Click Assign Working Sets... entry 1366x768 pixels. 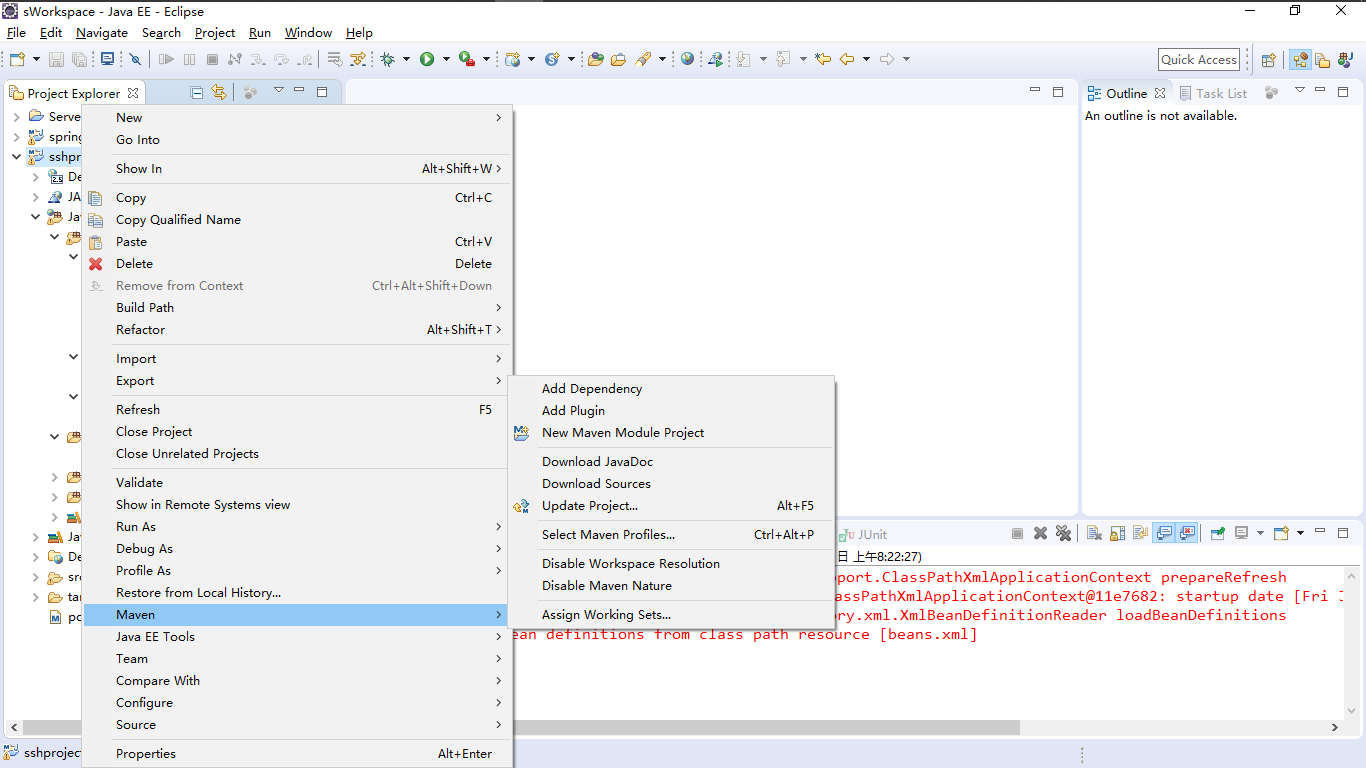670,614
